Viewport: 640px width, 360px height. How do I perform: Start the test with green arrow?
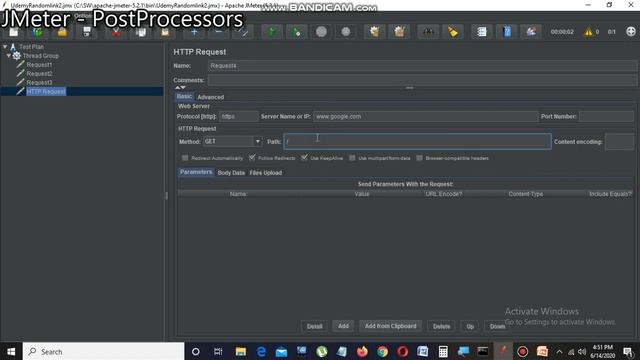[x=272, y=32]
